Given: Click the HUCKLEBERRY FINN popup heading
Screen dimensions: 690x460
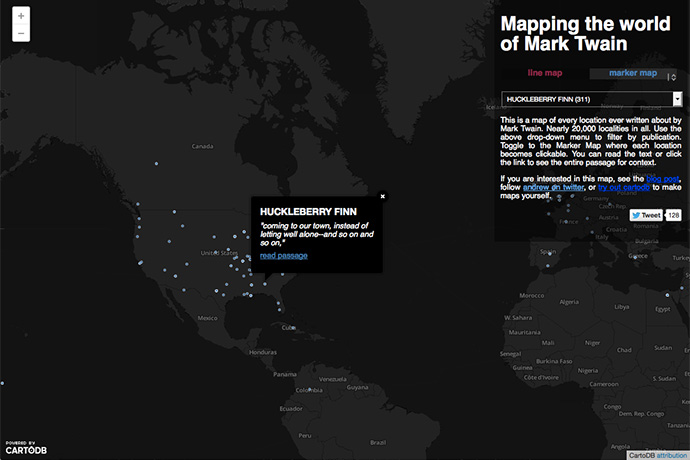Looking at the screenshot, I should (308, 212).
